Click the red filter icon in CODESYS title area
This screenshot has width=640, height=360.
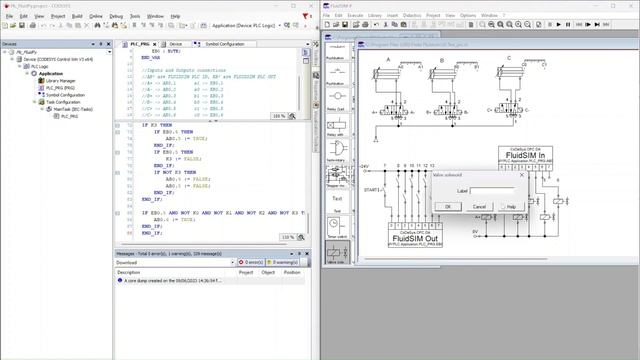point(305,16)
